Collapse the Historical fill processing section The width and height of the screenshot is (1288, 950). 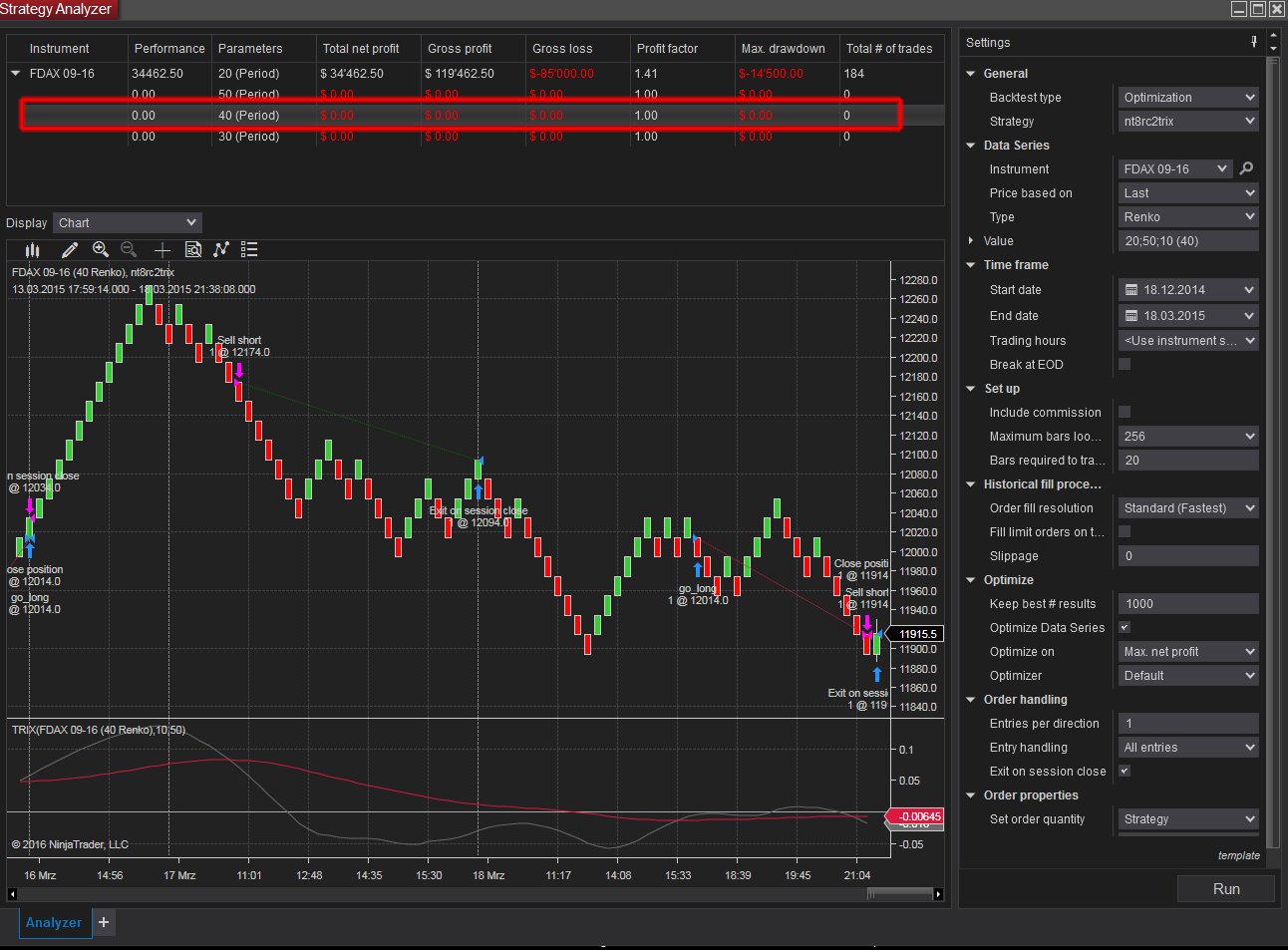(971, 483)
